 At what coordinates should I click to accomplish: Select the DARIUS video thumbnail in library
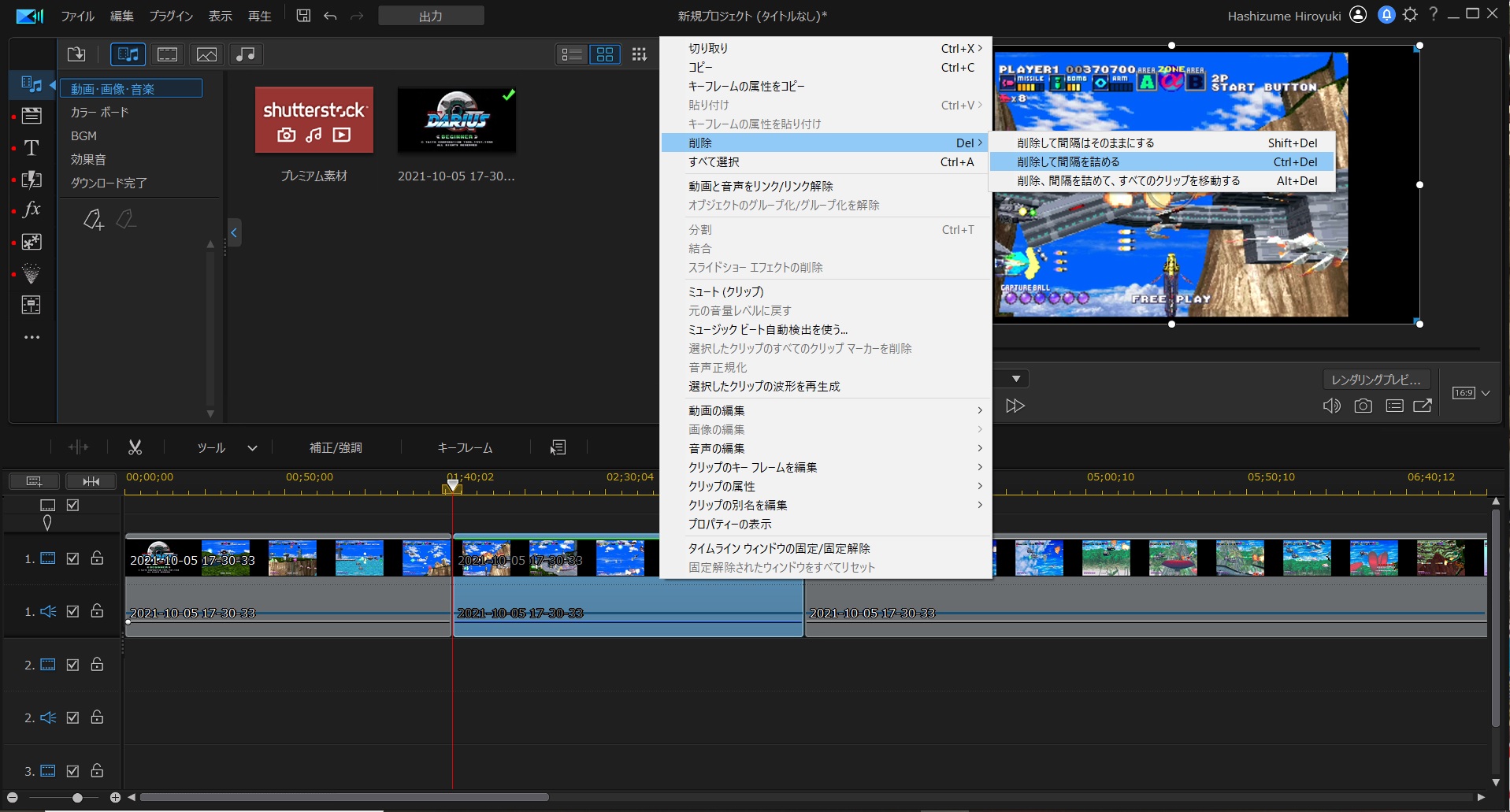pyautogui.click(x=457, y=120)
